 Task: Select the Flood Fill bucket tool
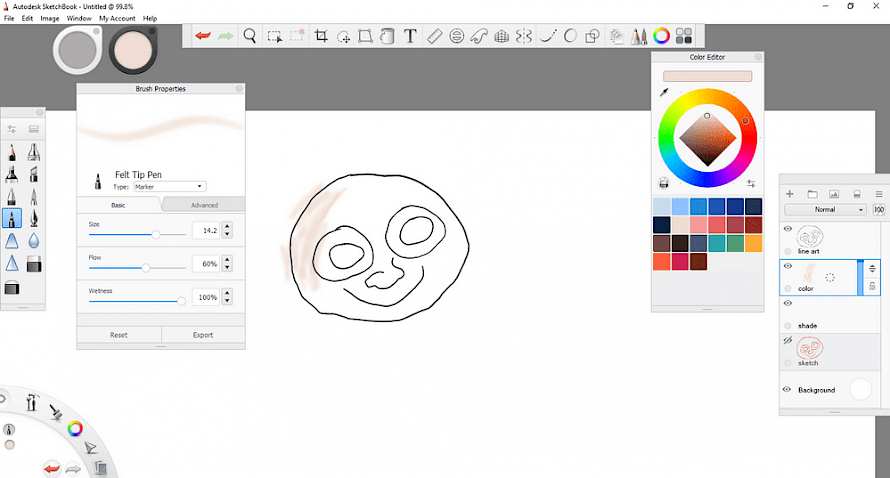(387, 36)
